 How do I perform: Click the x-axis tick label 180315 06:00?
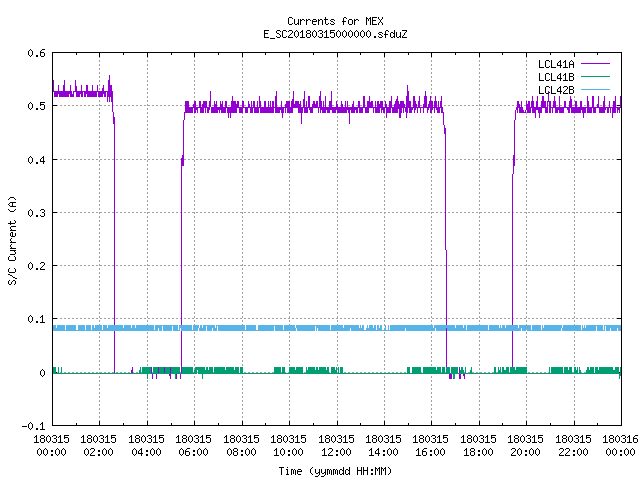tap(193, 445)
